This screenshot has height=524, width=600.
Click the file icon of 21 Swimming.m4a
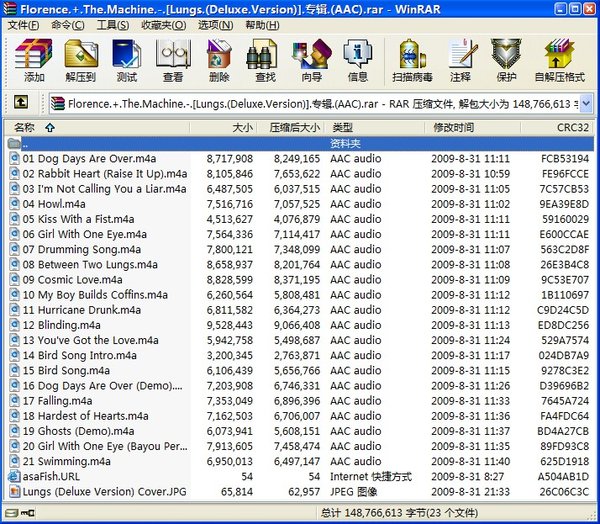click(x=14, y=461)
